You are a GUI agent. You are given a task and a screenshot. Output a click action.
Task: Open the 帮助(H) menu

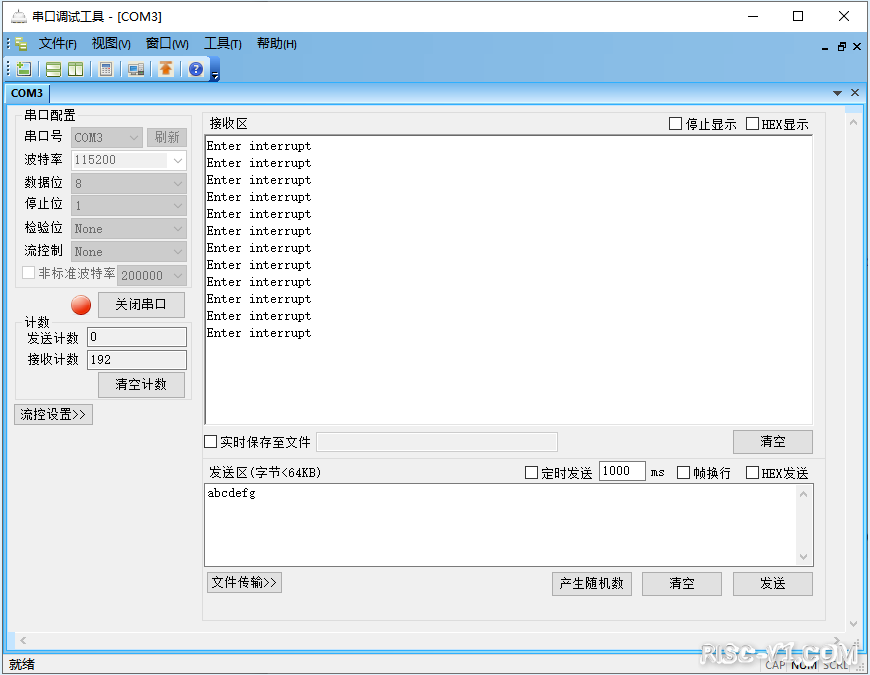pyautogui.click(x=276, y=44)
